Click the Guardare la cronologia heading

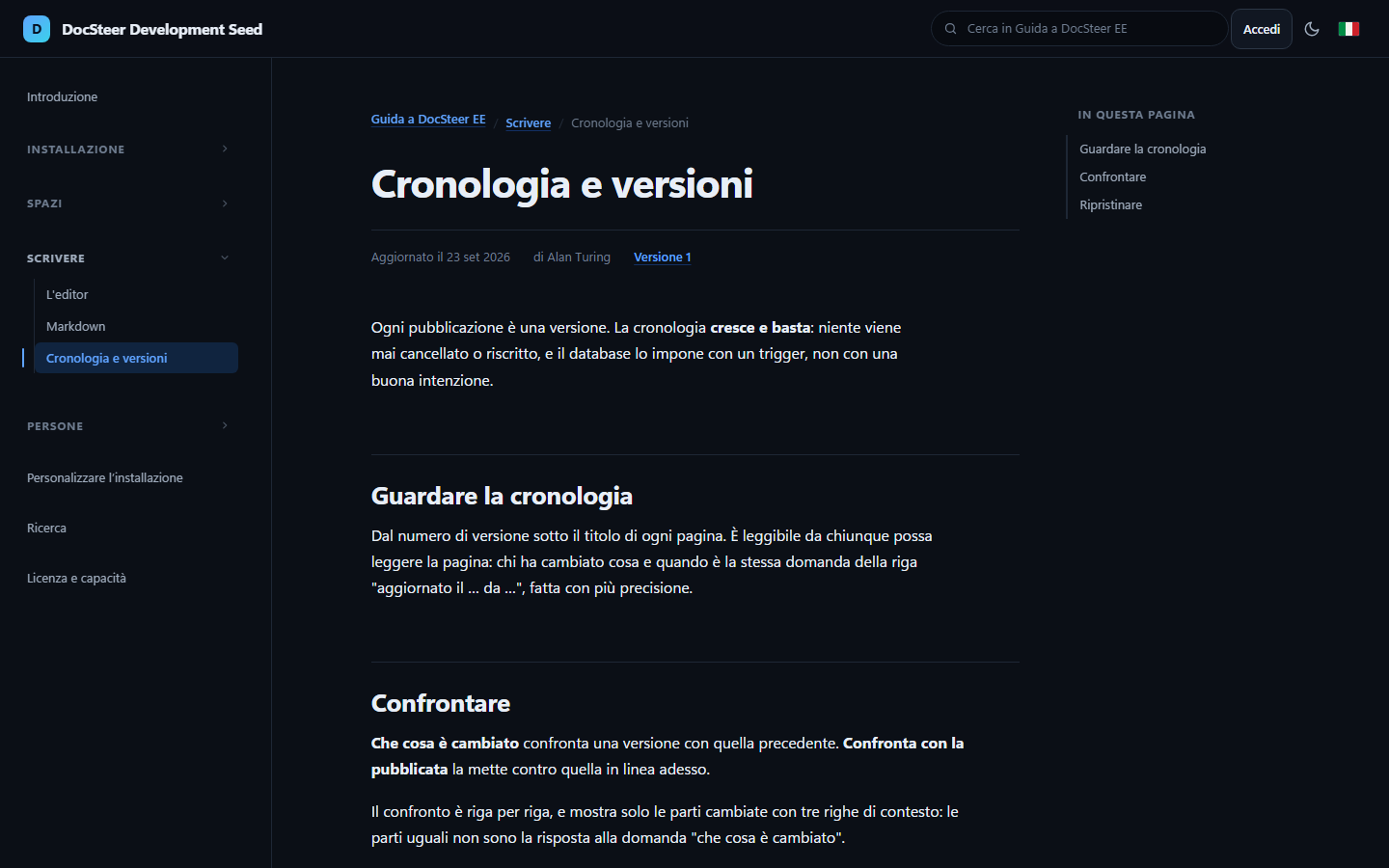[502, 496]
